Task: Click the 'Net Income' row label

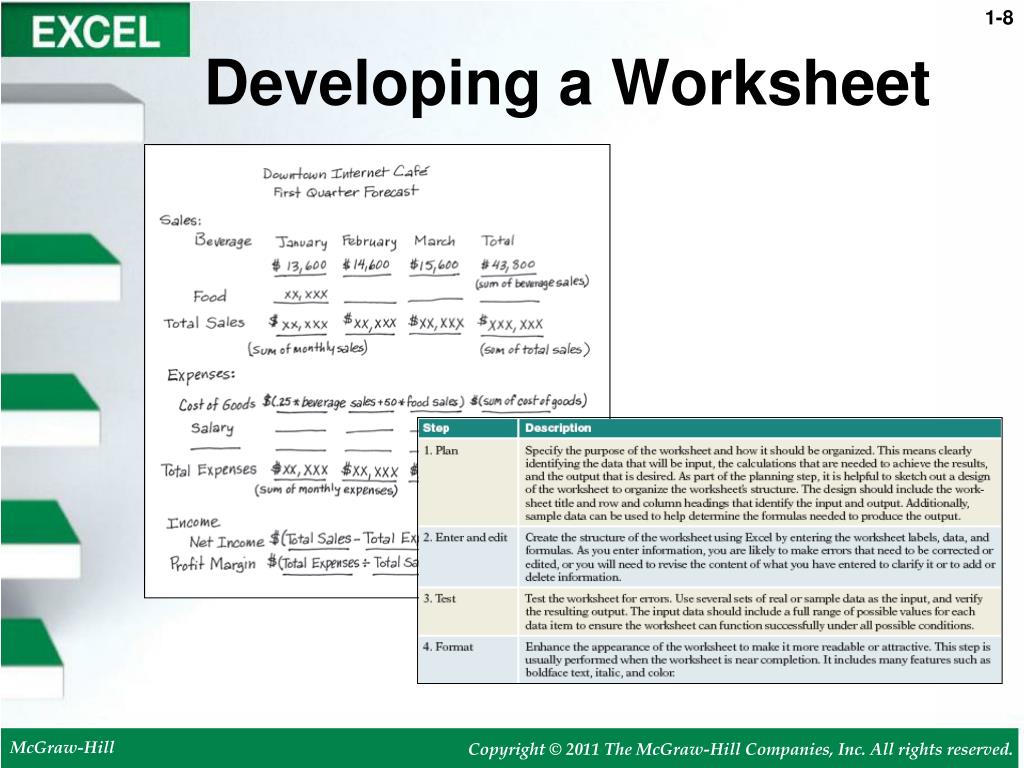Action: [x=227, y=542]
